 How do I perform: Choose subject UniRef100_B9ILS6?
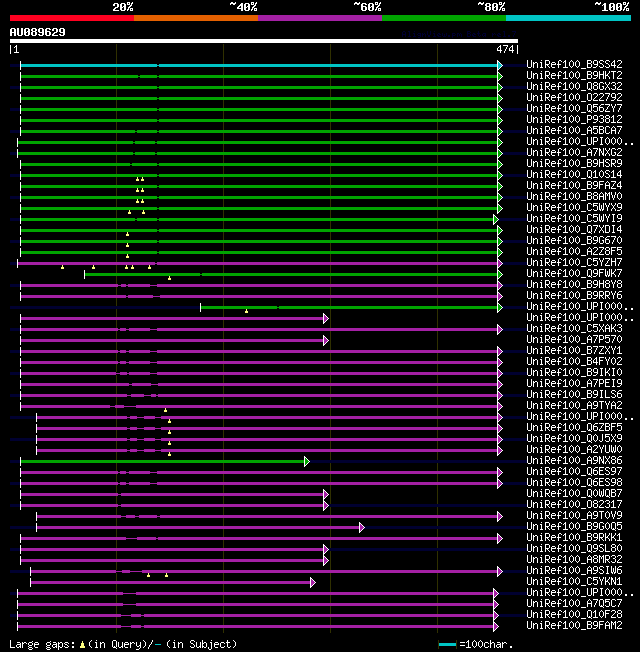574,395
